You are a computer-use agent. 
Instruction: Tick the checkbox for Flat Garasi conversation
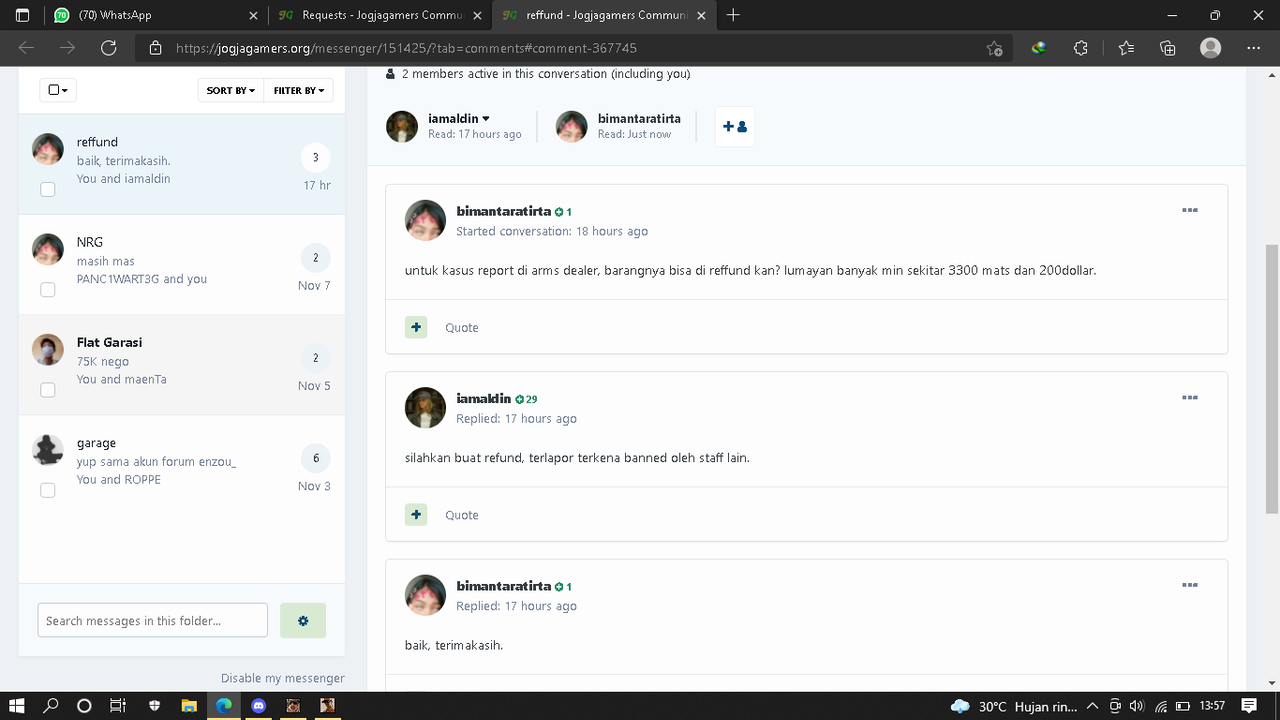[x=48, y=389]
